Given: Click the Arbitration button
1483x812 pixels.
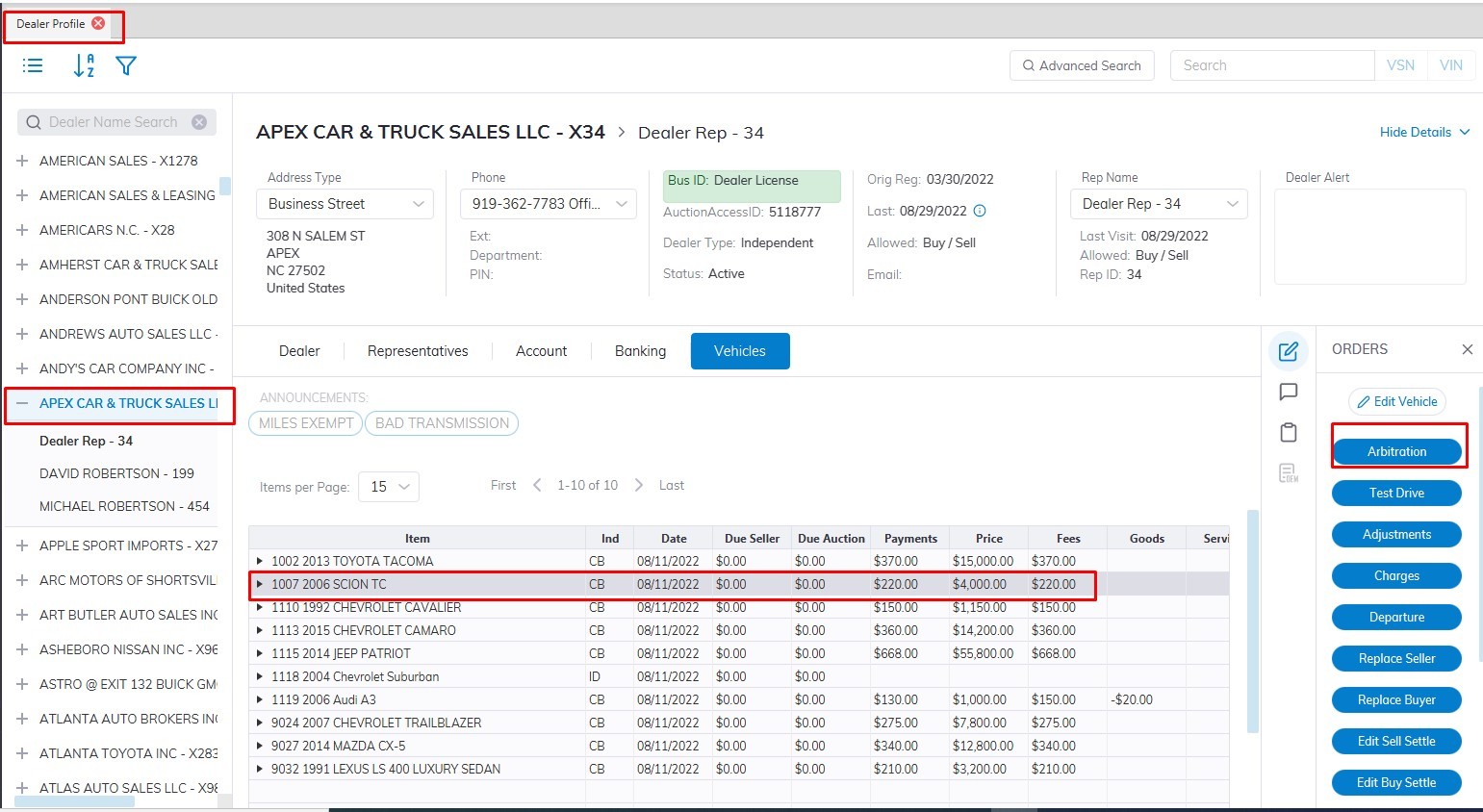Looking at the screenshot, I should (1396, 451).
